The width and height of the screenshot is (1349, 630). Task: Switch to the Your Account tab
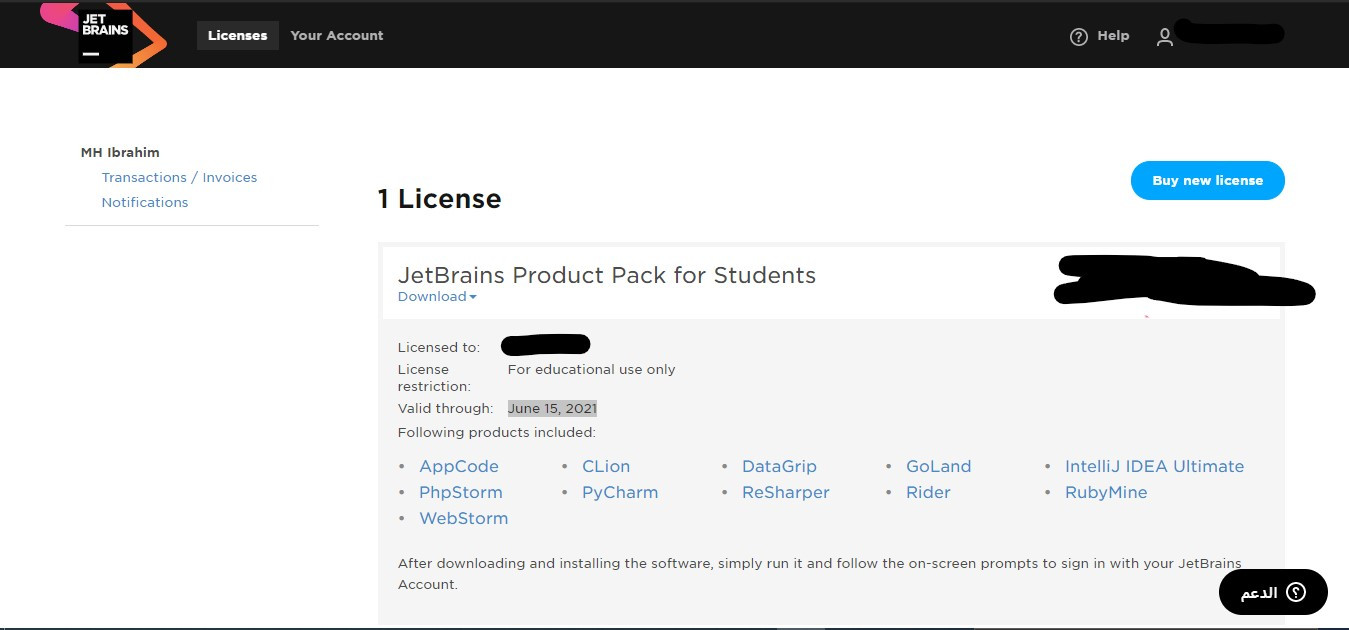[336, 35]
